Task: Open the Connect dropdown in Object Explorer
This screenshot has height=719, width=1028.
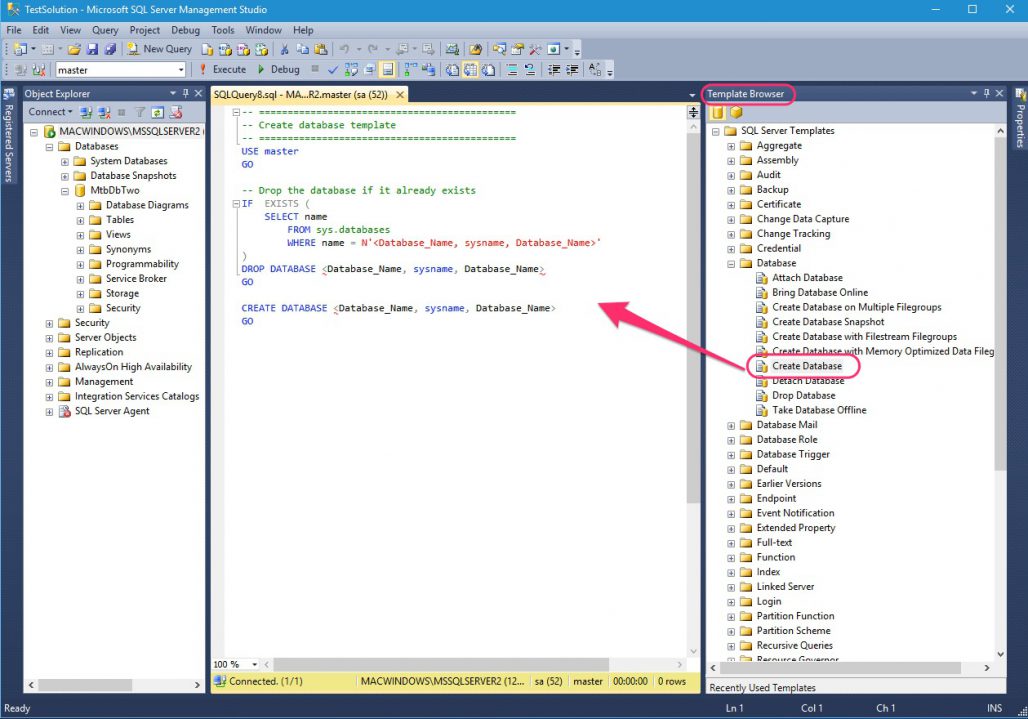Action: tap(50, 112)
